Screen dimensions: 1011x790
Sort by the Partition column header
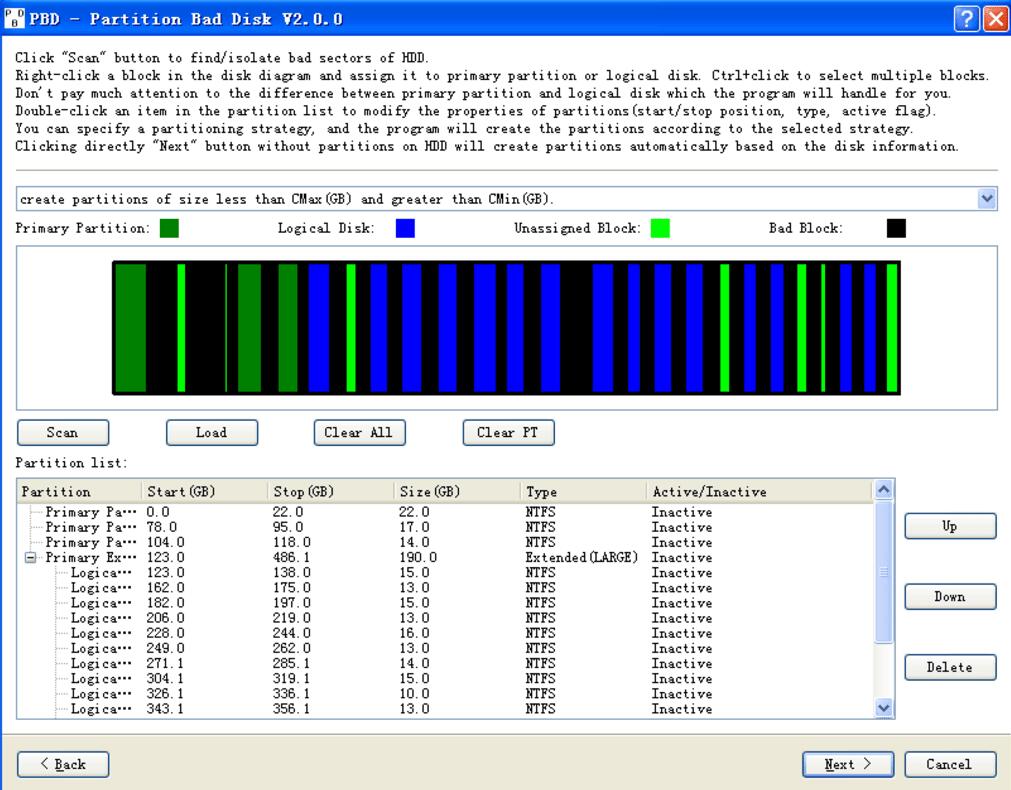tap(79, 491)
